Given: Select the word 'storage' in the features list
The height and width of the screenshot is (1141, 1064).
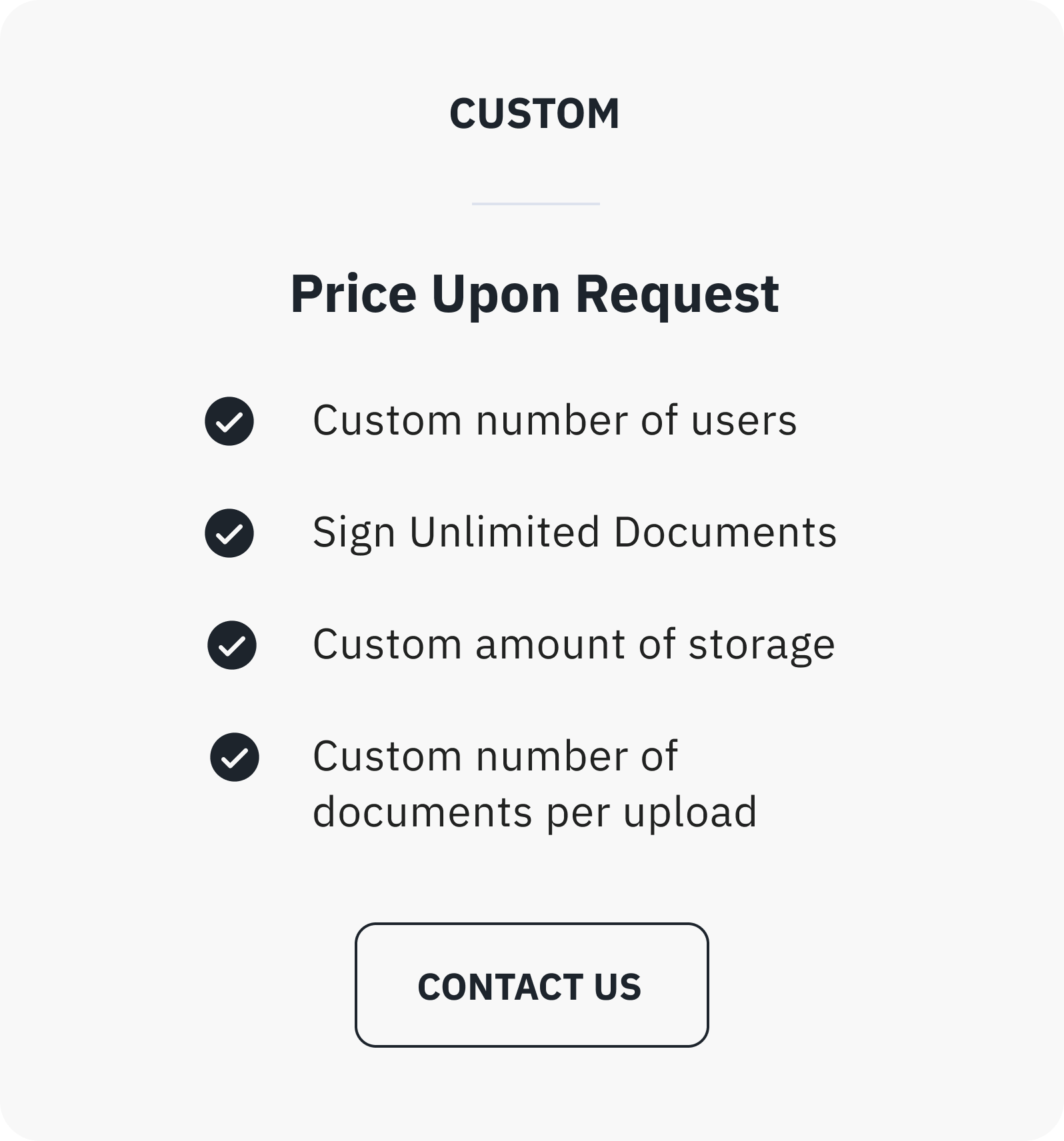Looking at the screenshot, I should click(x=762, y=646).
